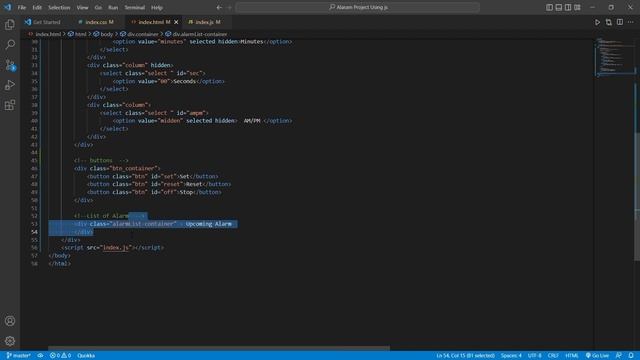
Task: Click the VS Code logo icon
Action: (7, 7)
